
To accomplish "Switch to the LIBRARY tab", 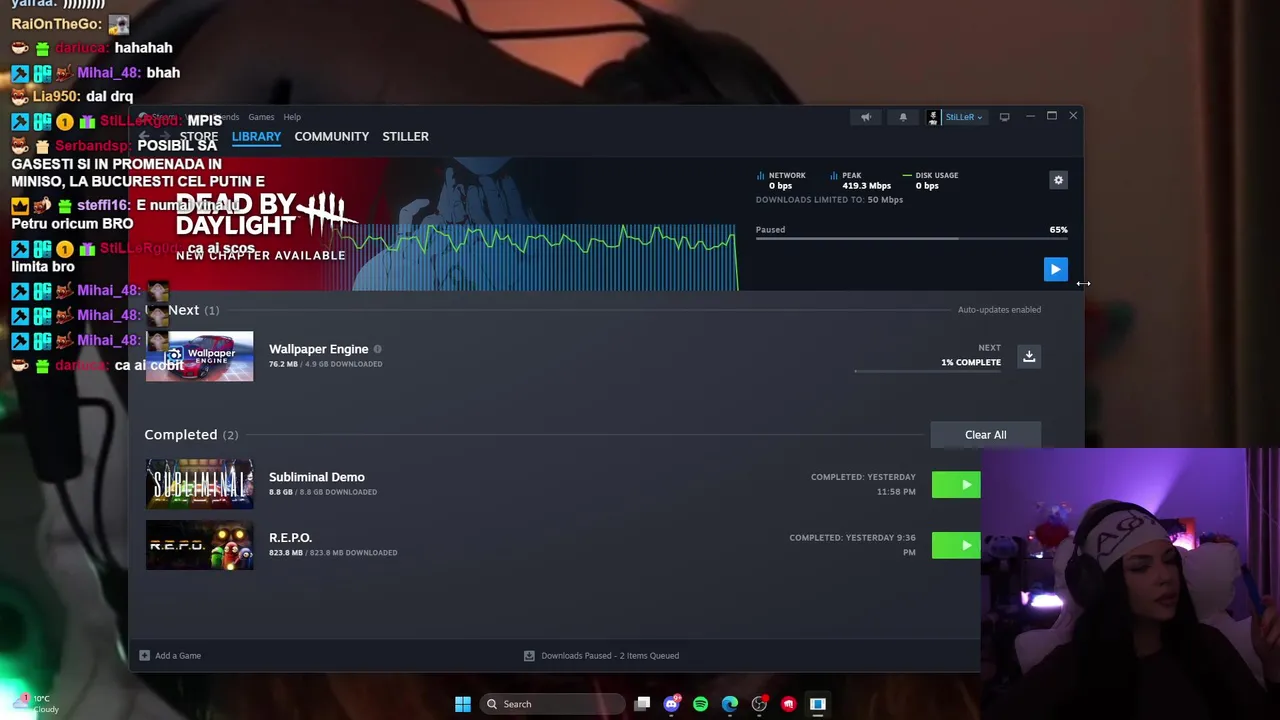I will [256, 136].
